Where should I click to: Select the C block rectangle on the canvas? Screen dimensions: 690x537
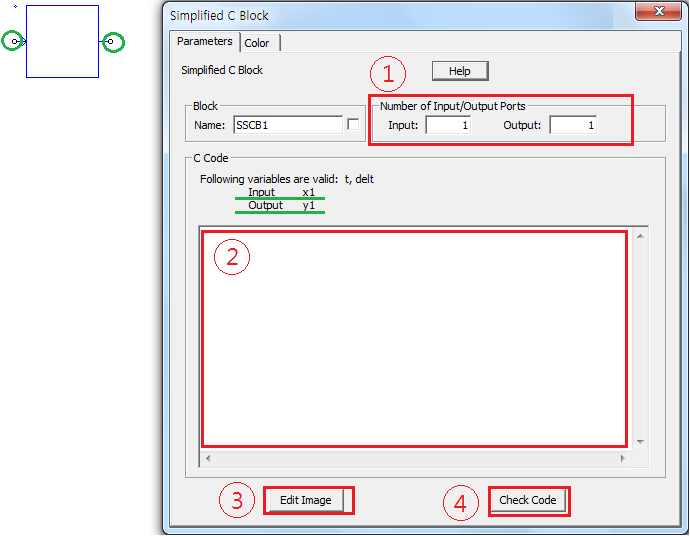62,42
